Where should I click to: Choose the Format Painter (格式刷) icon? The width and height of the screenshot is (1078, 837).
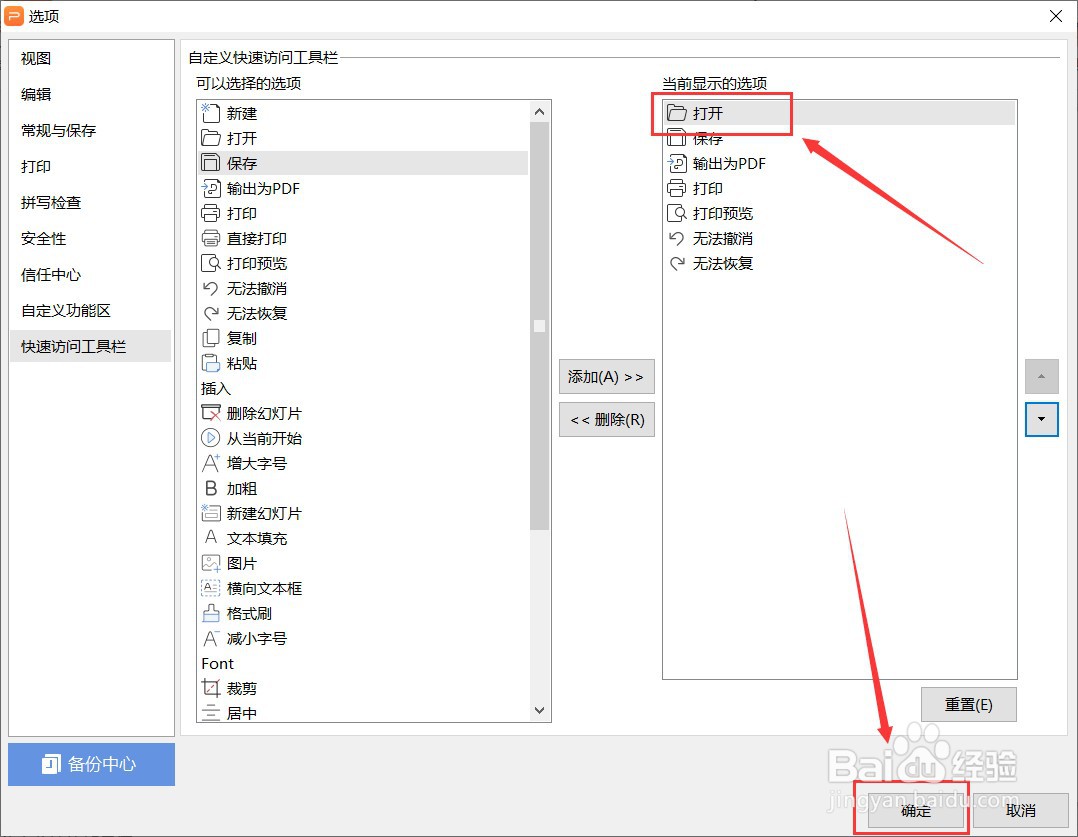coord(210,613)
